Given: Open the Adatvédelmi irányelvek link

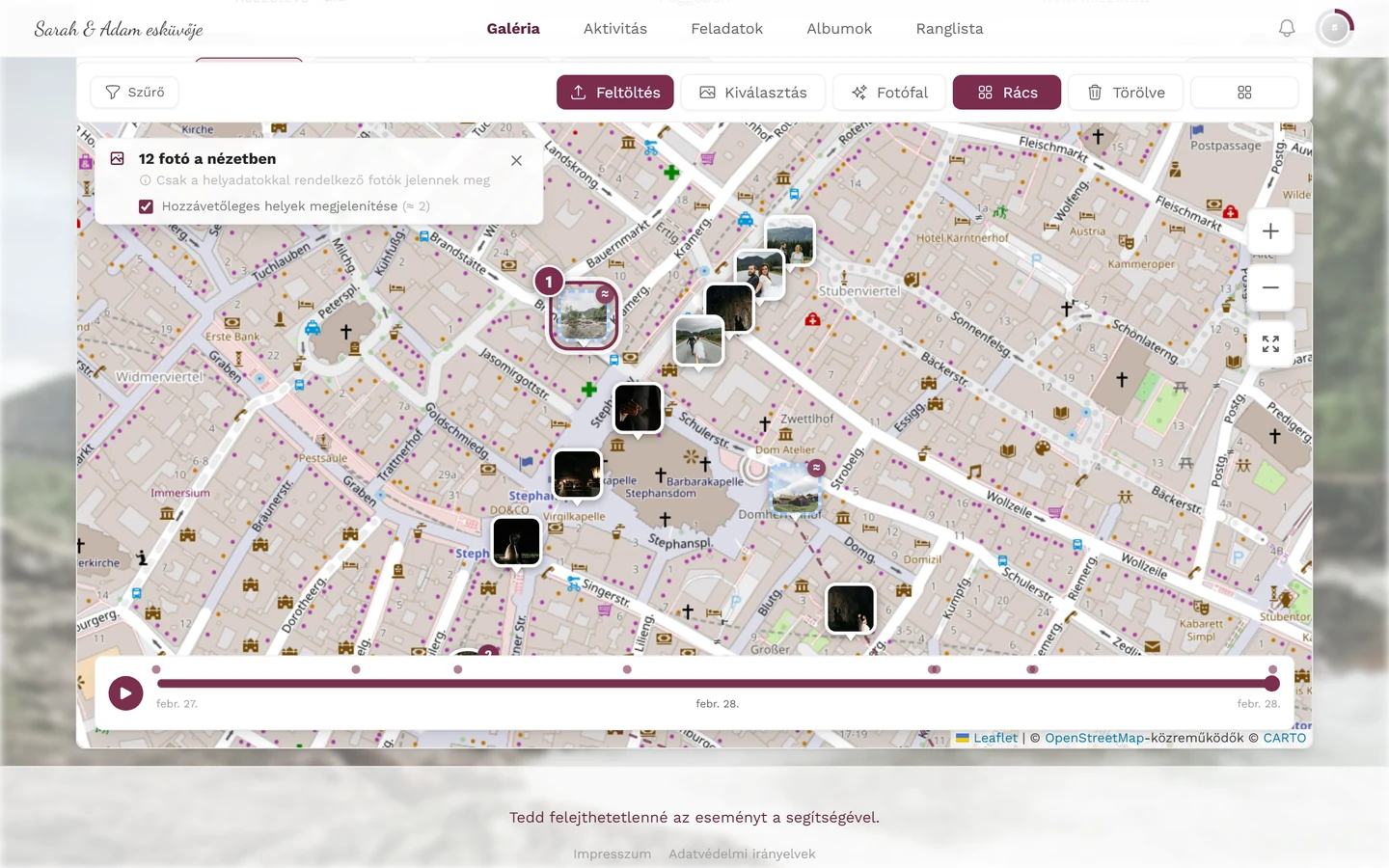Looking at the screenshot, I should pyautogui.click(x=742, y=854).
